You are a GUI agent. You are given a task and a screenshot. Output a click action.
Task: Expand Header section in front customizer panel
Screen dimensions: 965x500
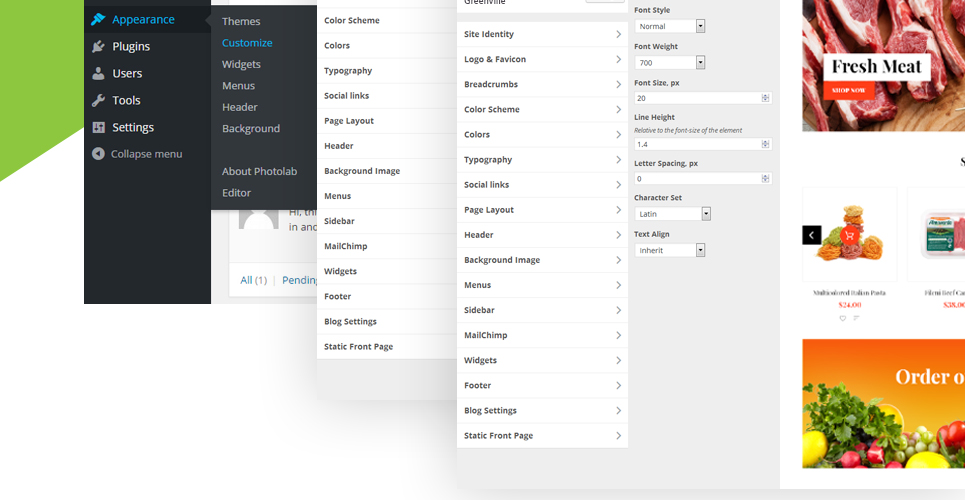point(542,235)
